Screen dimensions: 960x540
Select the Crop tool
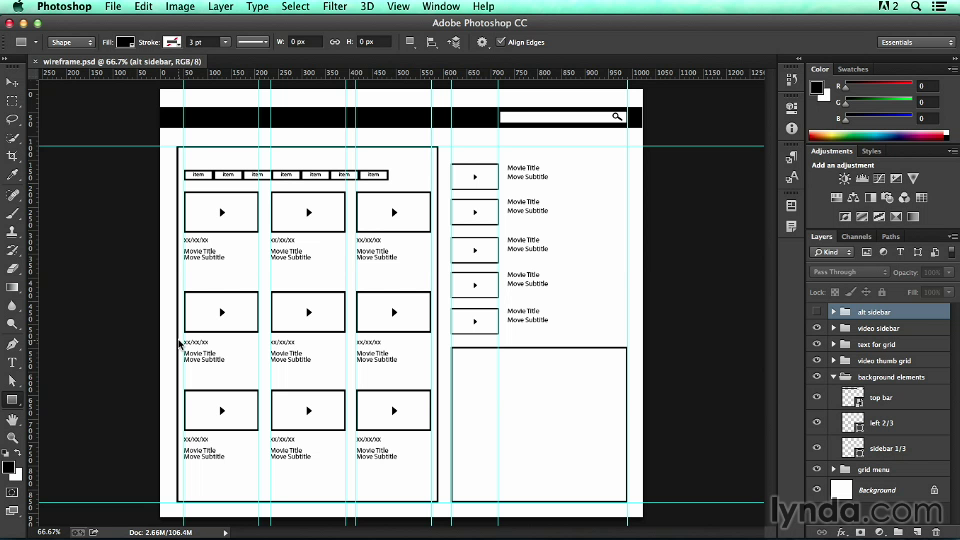tap(12, 156)
